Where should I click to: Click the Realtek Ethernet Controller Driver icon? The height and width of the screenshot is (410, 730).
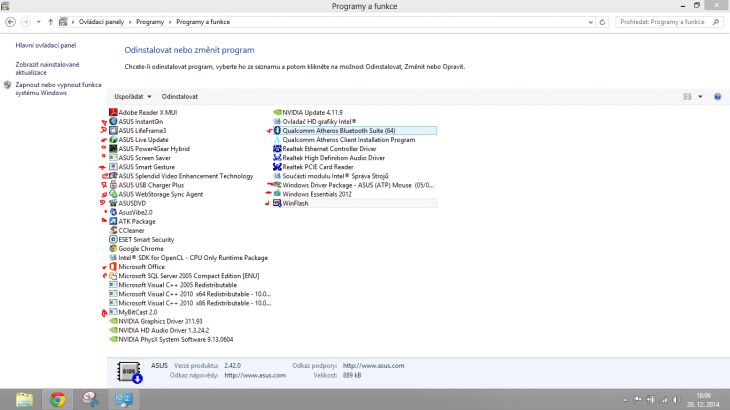tap(277, 148)
